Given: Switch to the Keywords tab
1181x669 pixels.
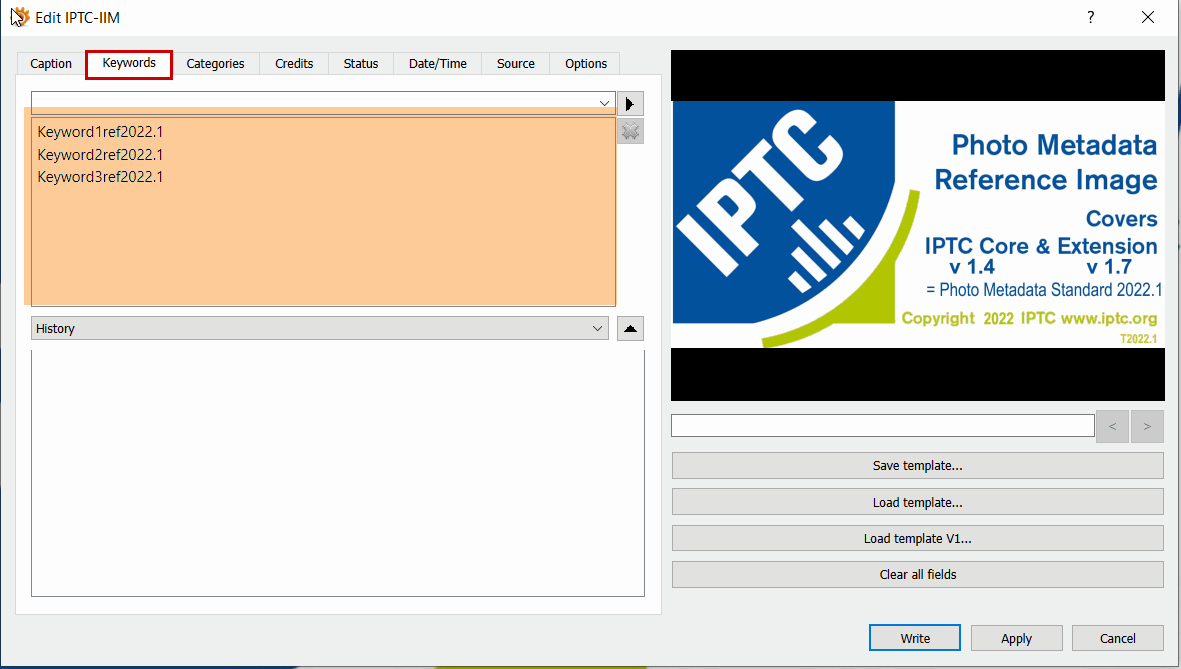Looking at the screenshot, I should pyautogui.click(x=129, y=63).
